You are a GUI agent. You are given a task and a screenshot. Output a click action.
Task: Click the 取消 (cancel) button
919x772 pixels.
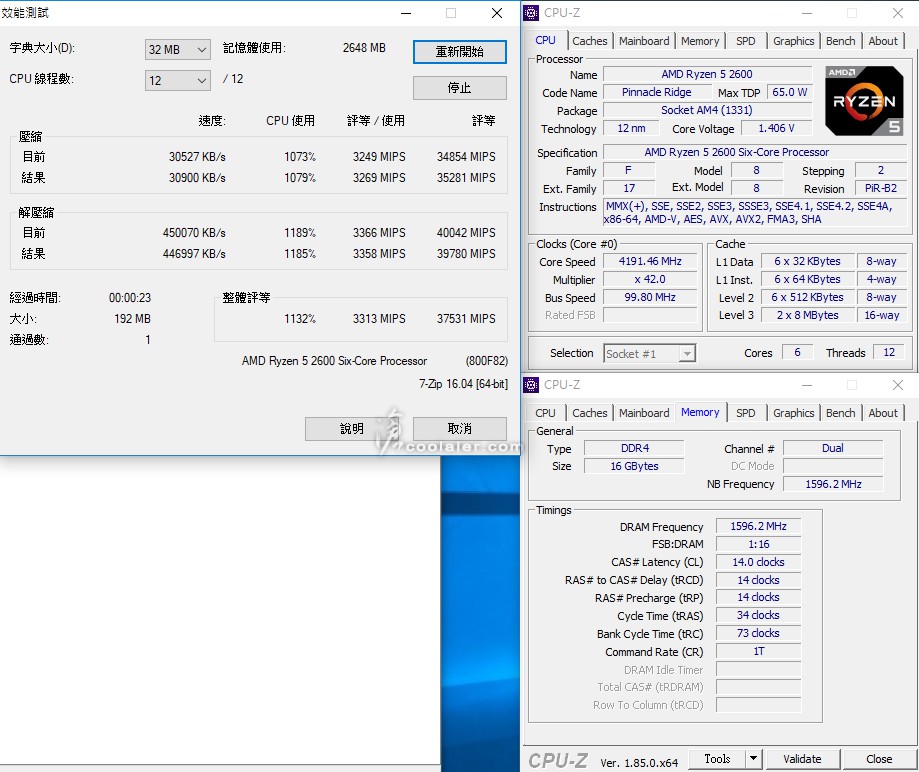[460, 428]
